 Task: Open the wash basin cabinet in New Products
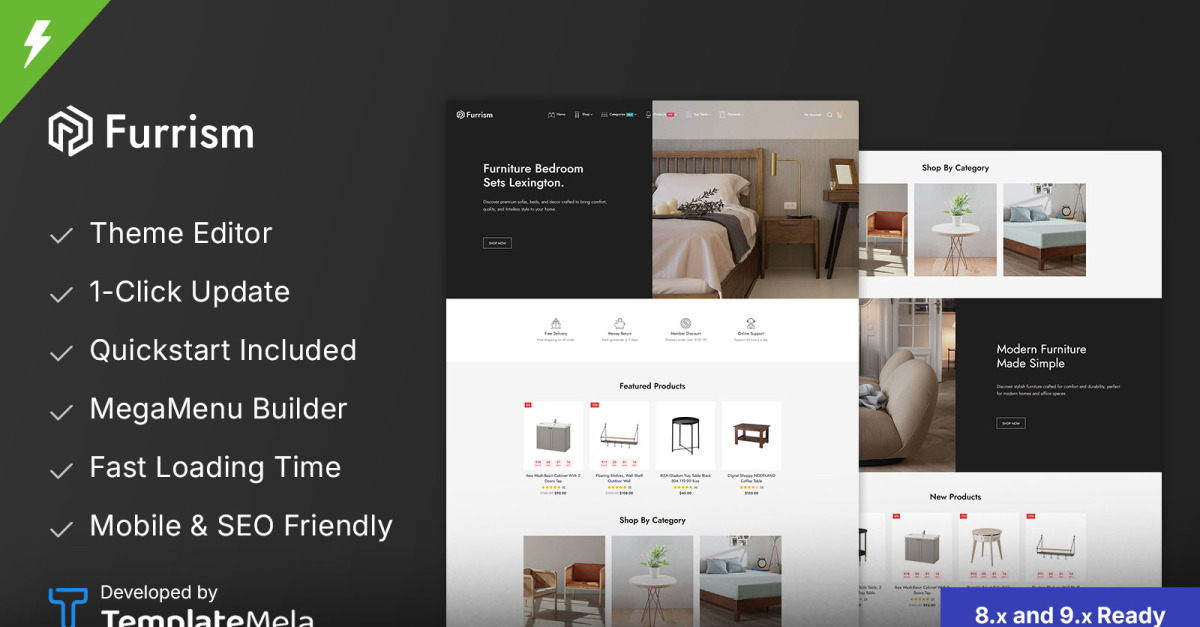(x=922, y=548)
